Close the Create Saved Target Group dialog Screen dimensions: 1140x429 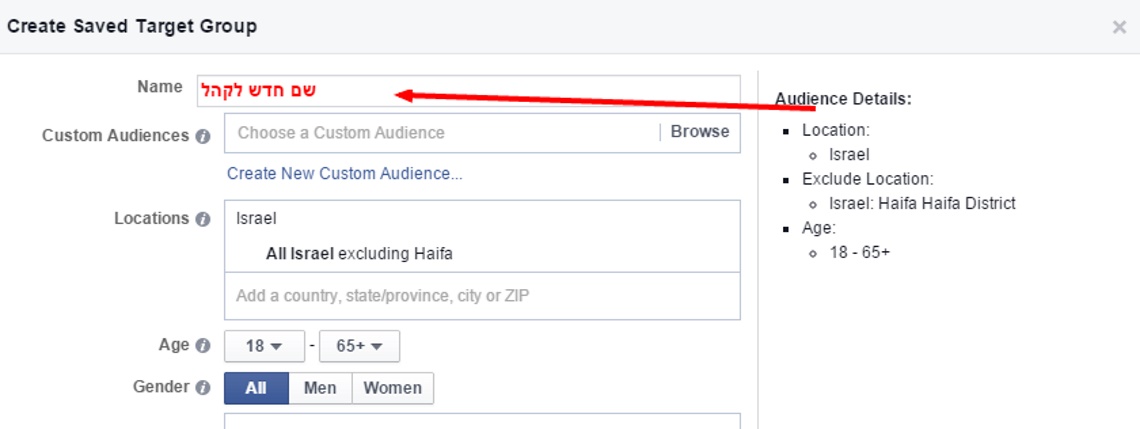pyautogui.click(x=1119, y=28)
